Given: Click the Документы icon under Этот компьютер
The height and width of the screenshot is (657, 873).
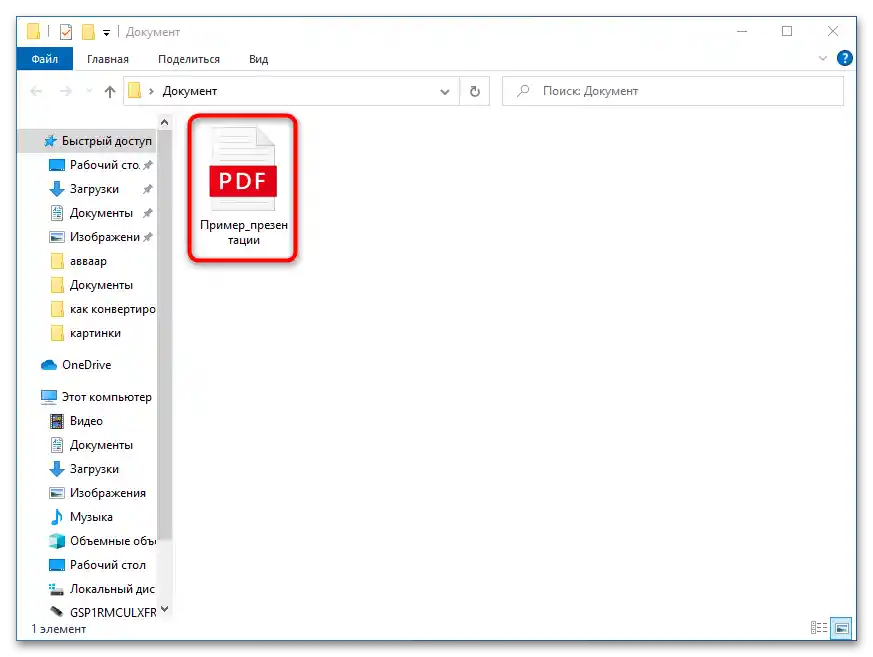Looking at the screenshot, I should coord(57,444).
